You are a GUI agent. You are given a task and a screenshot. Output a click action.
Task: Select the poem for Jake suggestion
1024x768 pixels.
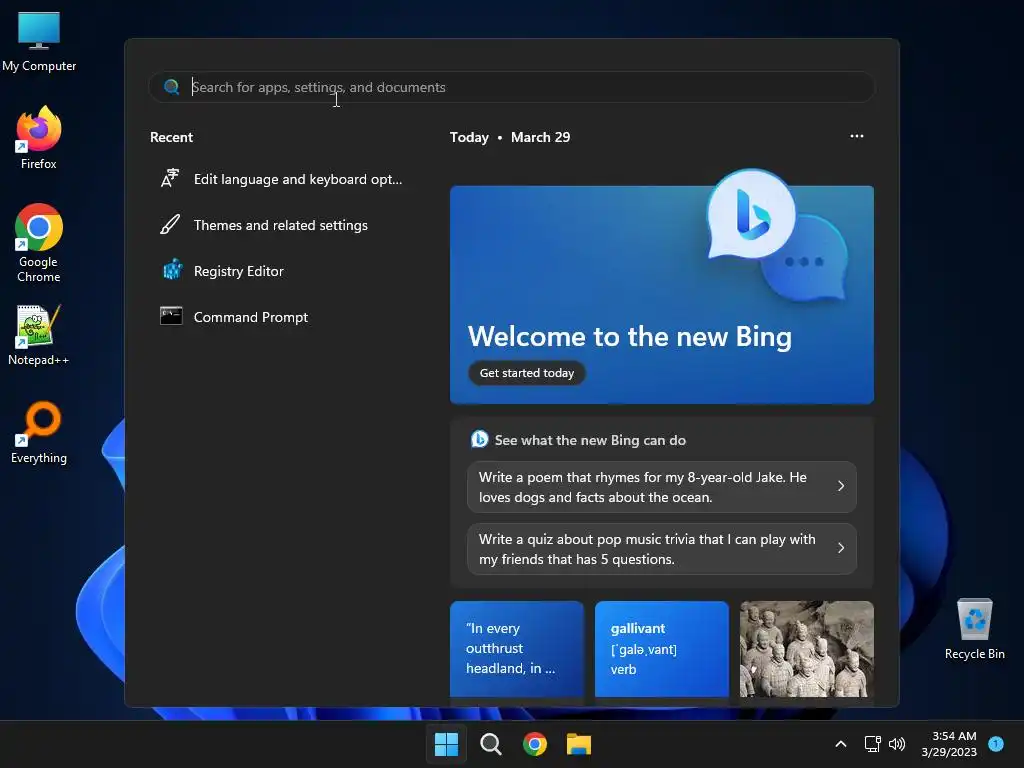tap(662, 487)
